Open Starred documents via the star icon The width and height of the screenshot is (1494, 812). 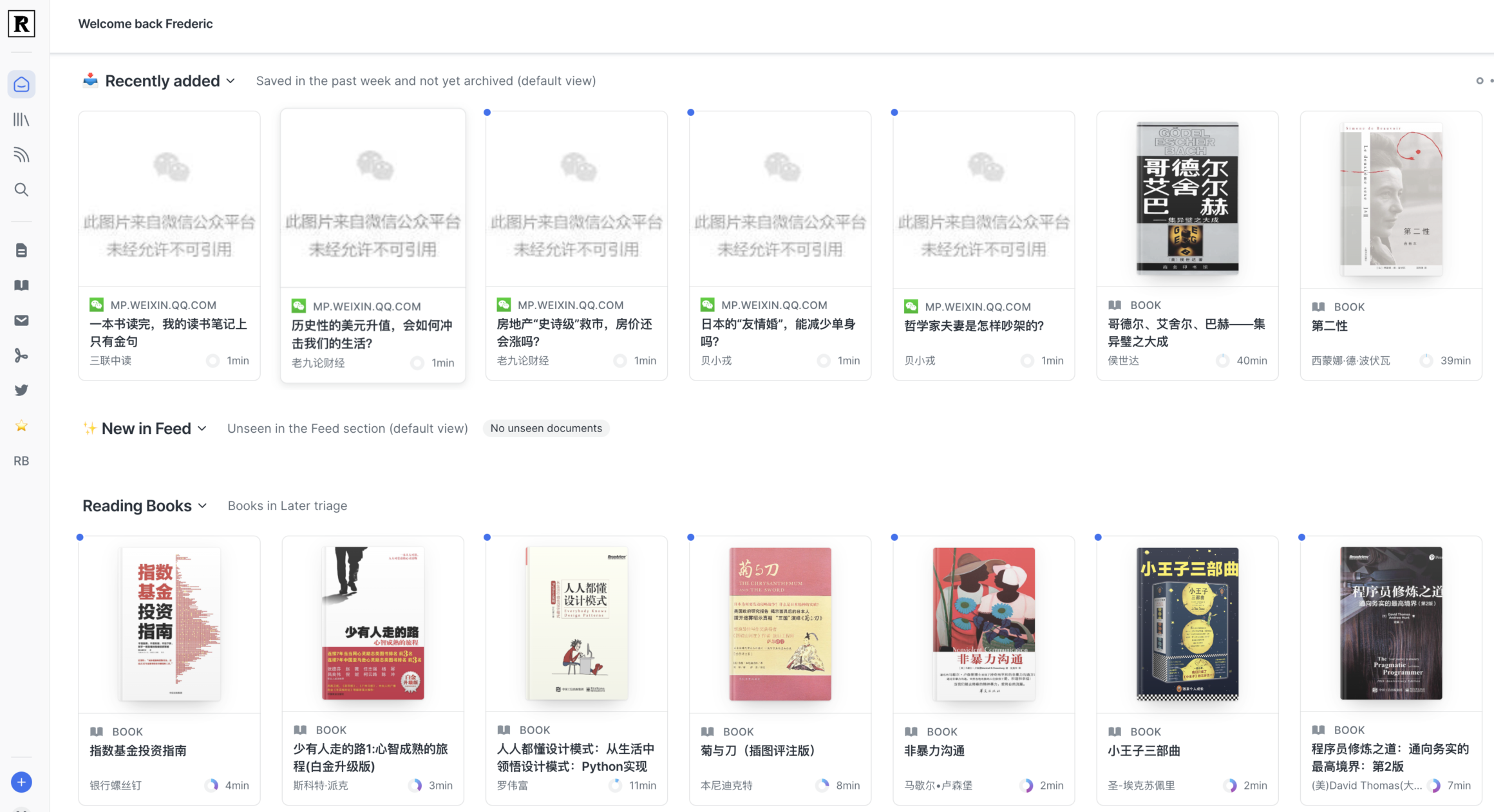click(21, 425)
